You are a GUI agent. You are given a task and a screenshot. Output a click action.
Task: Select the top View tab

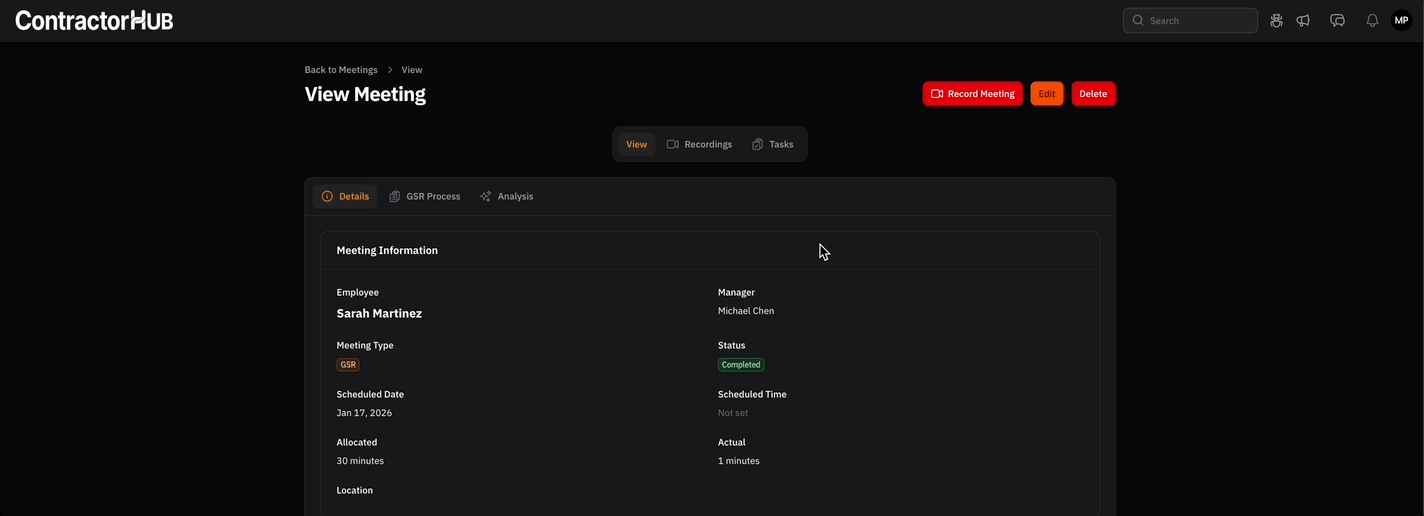pos(636,144)
